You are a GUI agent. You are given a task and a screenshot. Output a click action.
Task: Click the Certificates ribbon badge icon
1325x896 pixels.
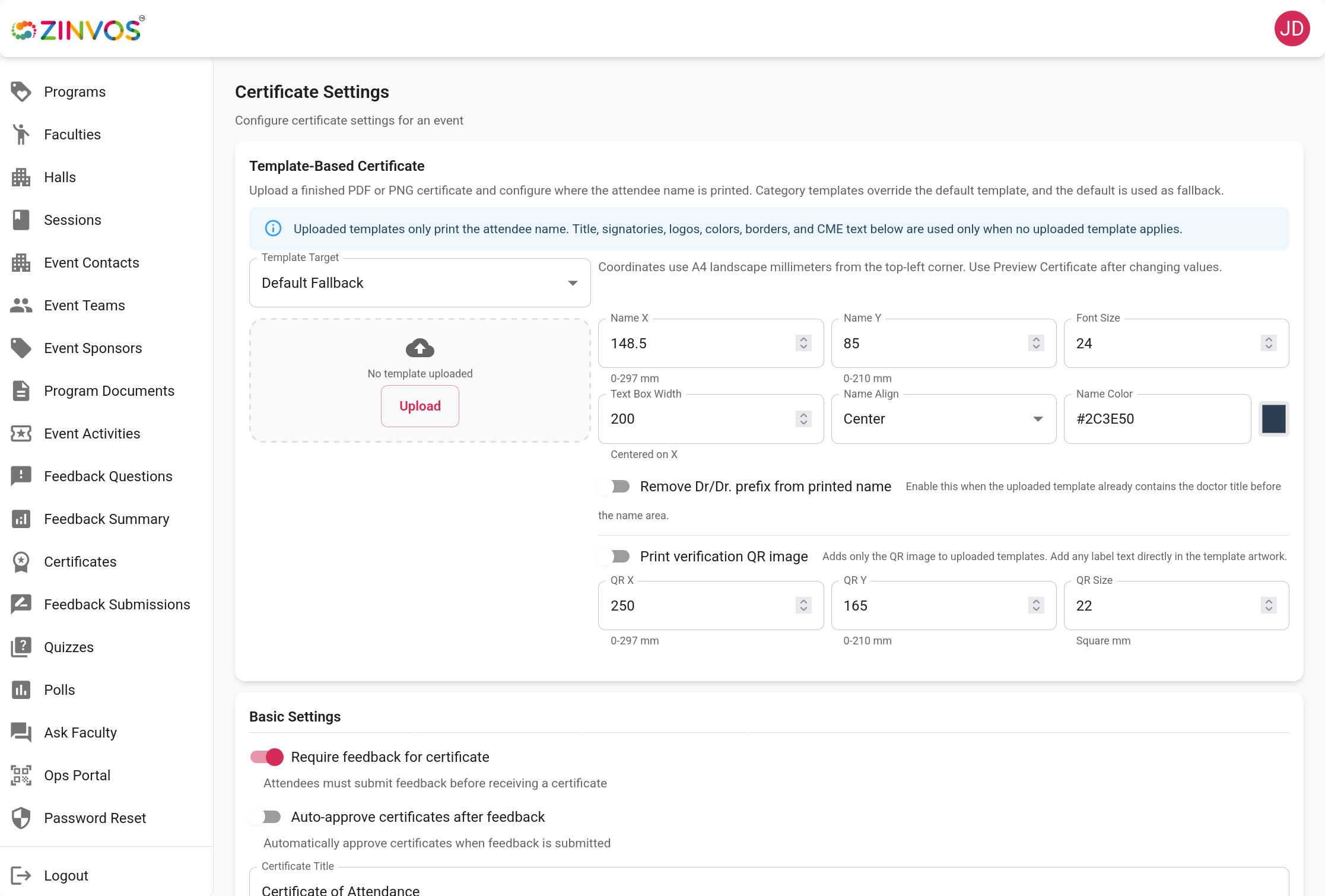[21, 562]
